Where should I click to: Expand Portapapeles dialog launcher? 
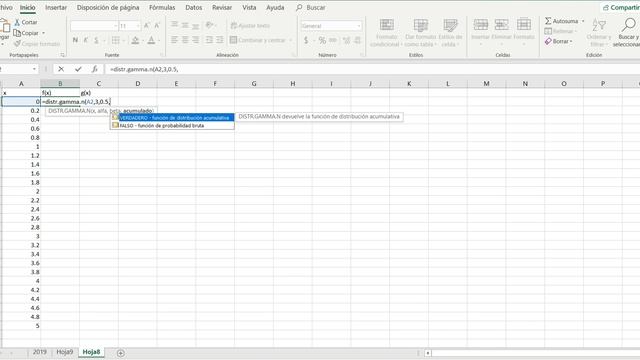coord(62,55)
